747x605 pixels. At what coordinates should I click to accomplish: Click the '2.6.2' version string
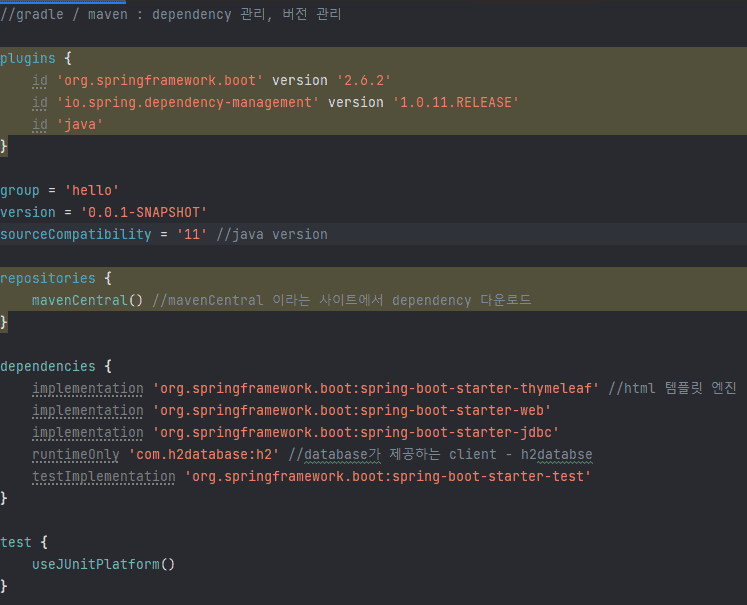click(x=364, y=81)
